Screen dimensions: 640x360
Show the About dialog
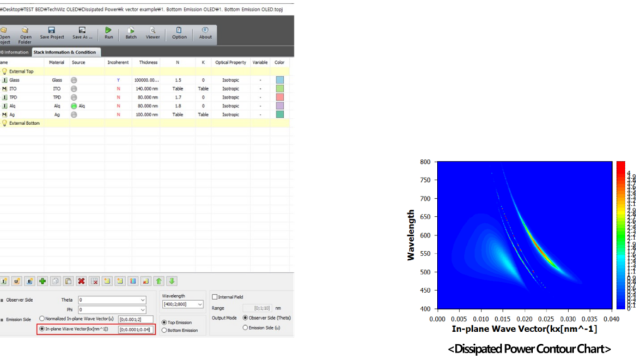tap(205, 33)
